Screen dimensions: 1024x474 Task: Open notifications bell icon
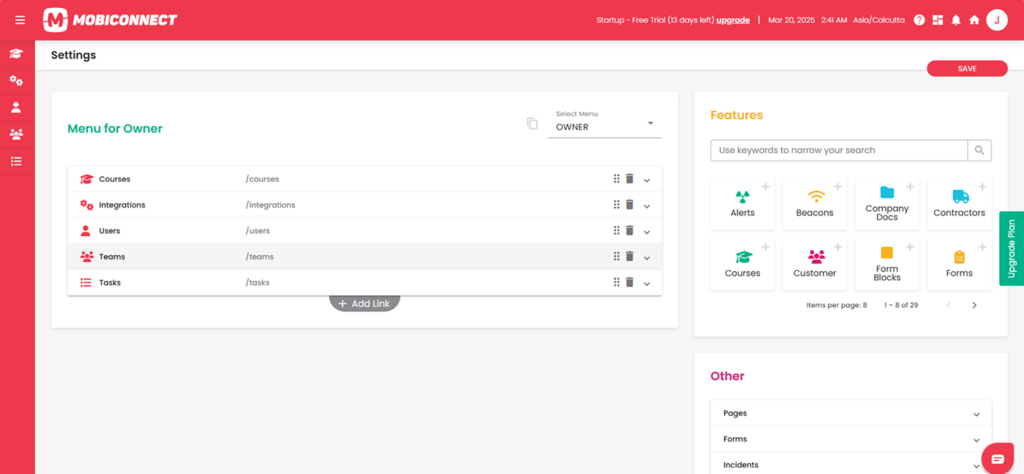point(956,20)
